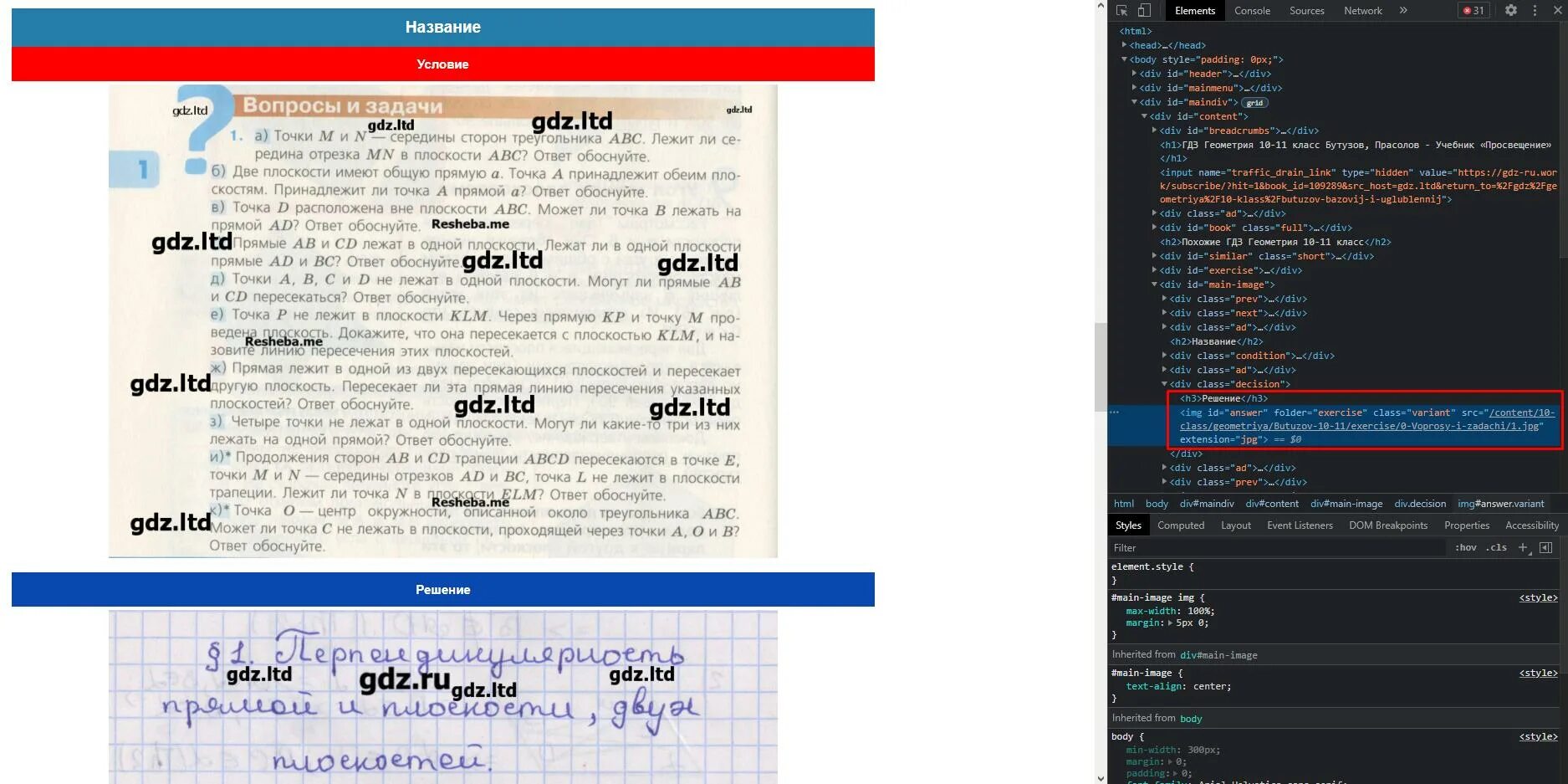1568x784 pixels.
Task: Click the inherited-from body link
Action: point(1191,719)
